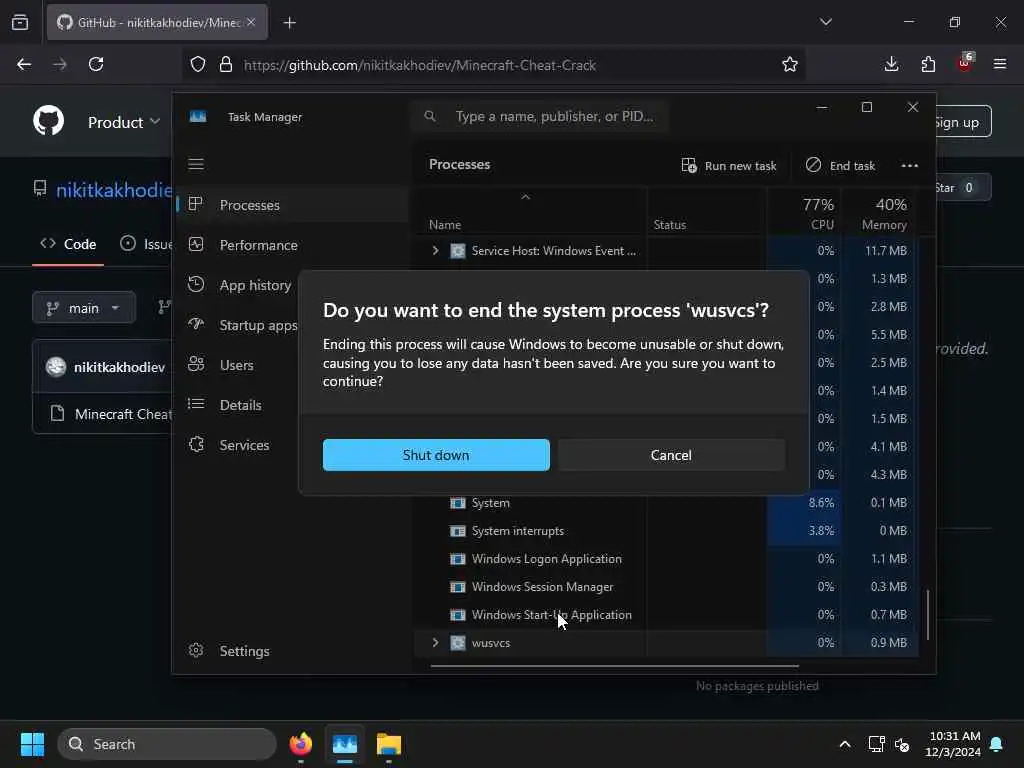The height and width of the screenshot is (768, 1024).
Task: Open the GitHub Product dropdown menu
Action: click(123, 122)
